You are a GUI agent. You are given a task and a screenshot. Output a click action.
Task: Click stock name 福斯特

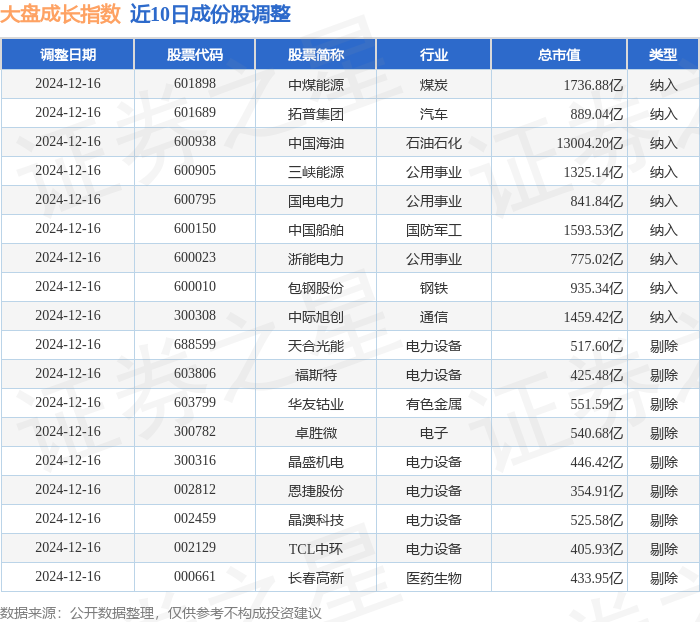coord(316,375)
